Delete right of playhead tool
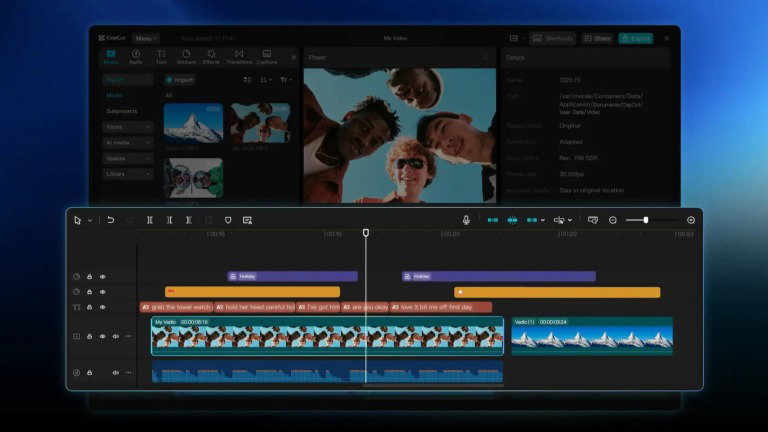The height and width of the screenshot is (432, 768). tap(189, 220)
